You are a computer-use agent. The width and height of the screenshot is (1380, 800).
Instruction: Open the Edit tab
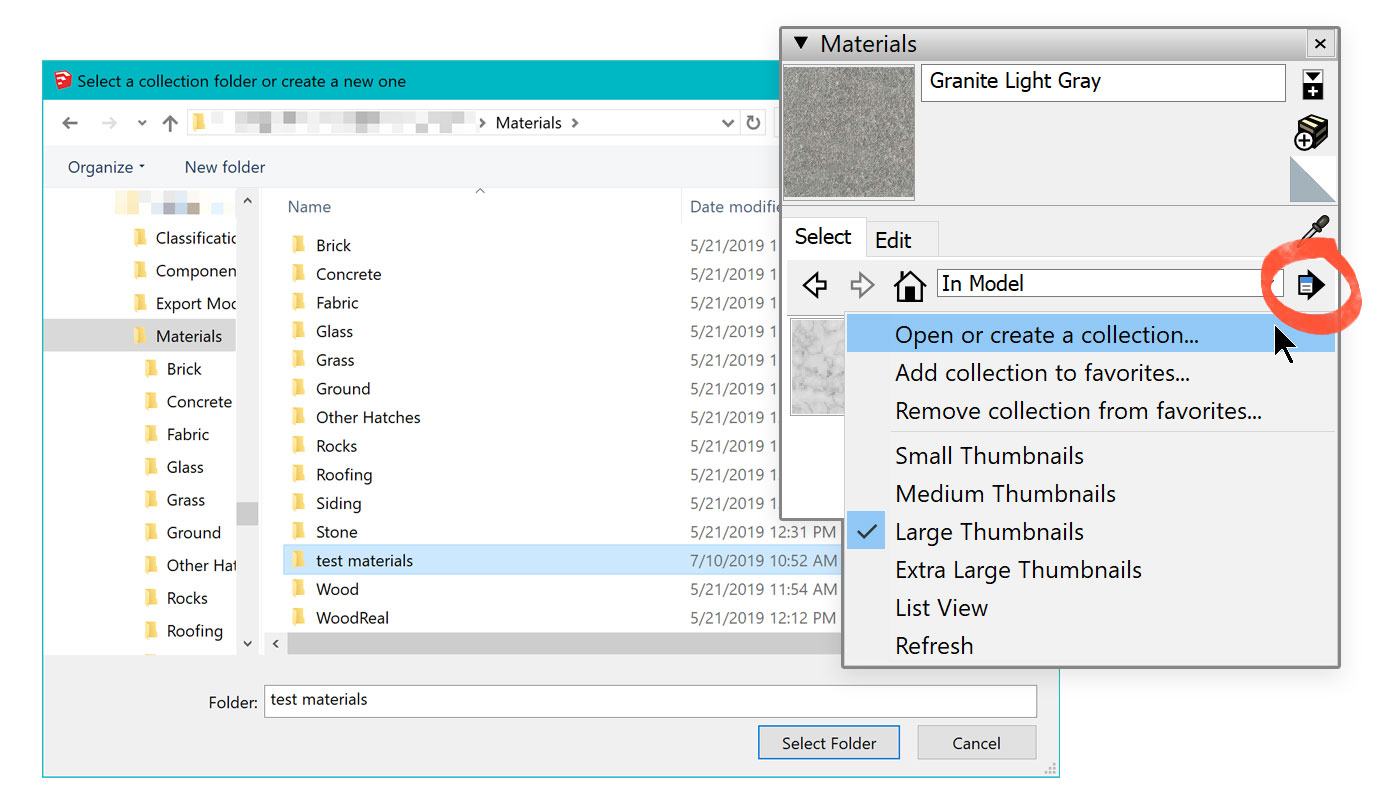[x=893, y=240]
